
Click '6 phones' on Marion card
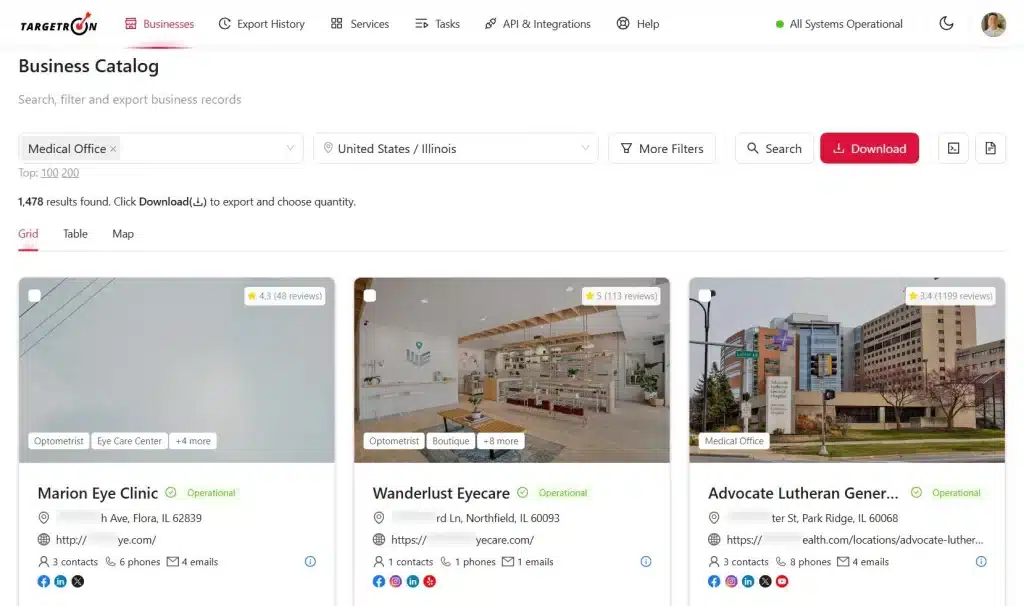pyautogui.click(x=133, y=562)
